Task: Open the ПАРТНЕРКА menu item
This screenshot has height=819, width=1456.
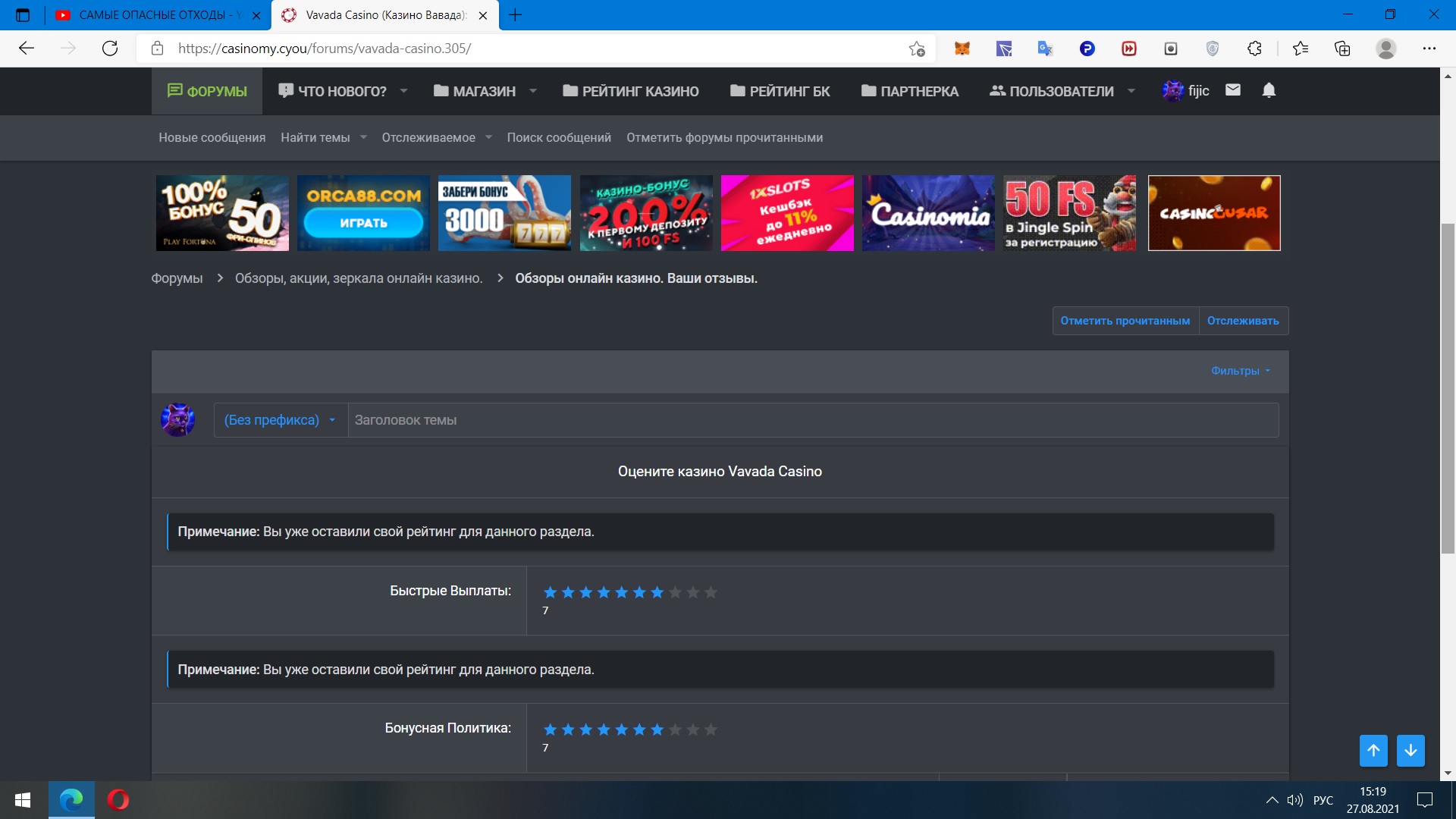Action: (910, 91)
